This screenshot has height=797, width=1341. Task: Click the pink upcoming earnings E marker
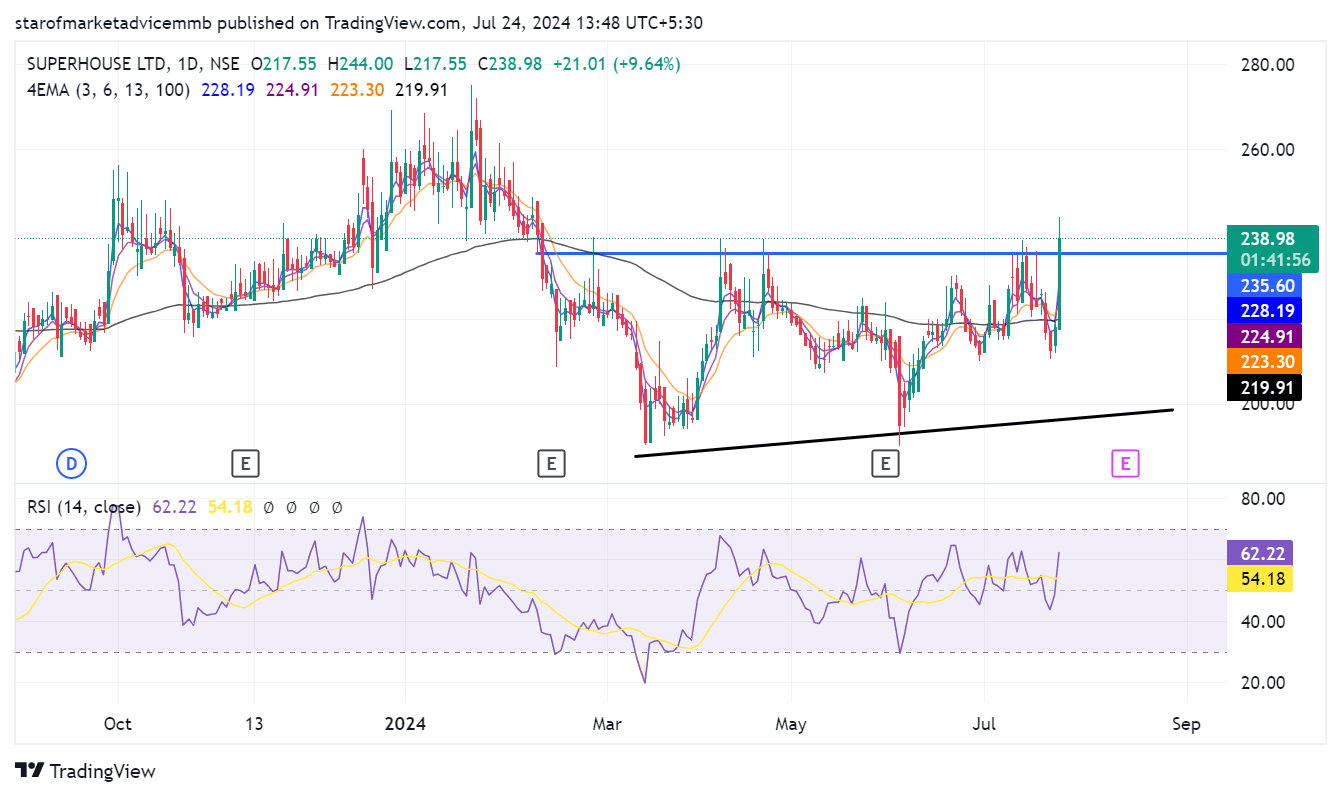pyautogui.click(x=1126, y=463)
